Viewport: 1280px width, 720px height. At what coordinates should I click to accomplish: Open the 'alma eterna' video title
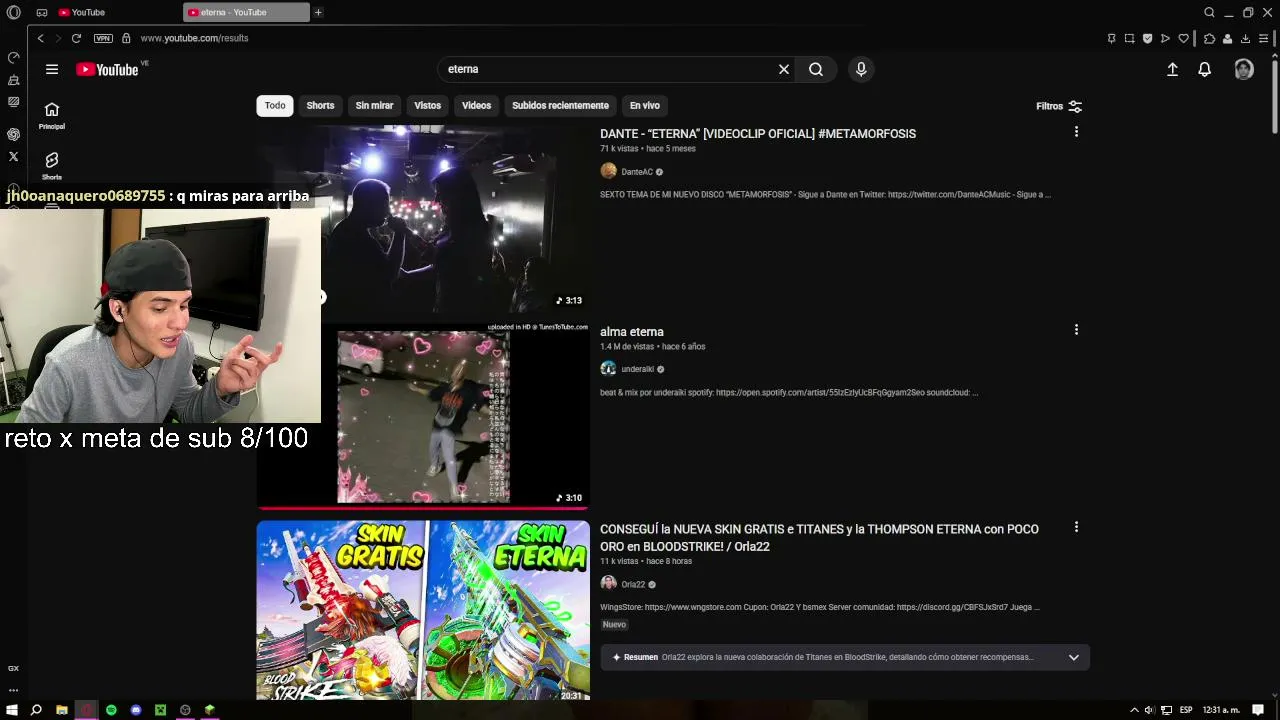[x=632, y=332]
